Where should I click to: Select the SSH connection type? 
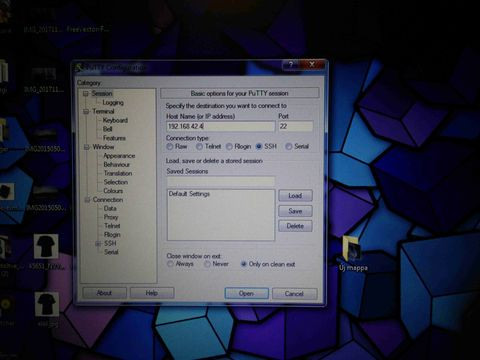[259, 147]
